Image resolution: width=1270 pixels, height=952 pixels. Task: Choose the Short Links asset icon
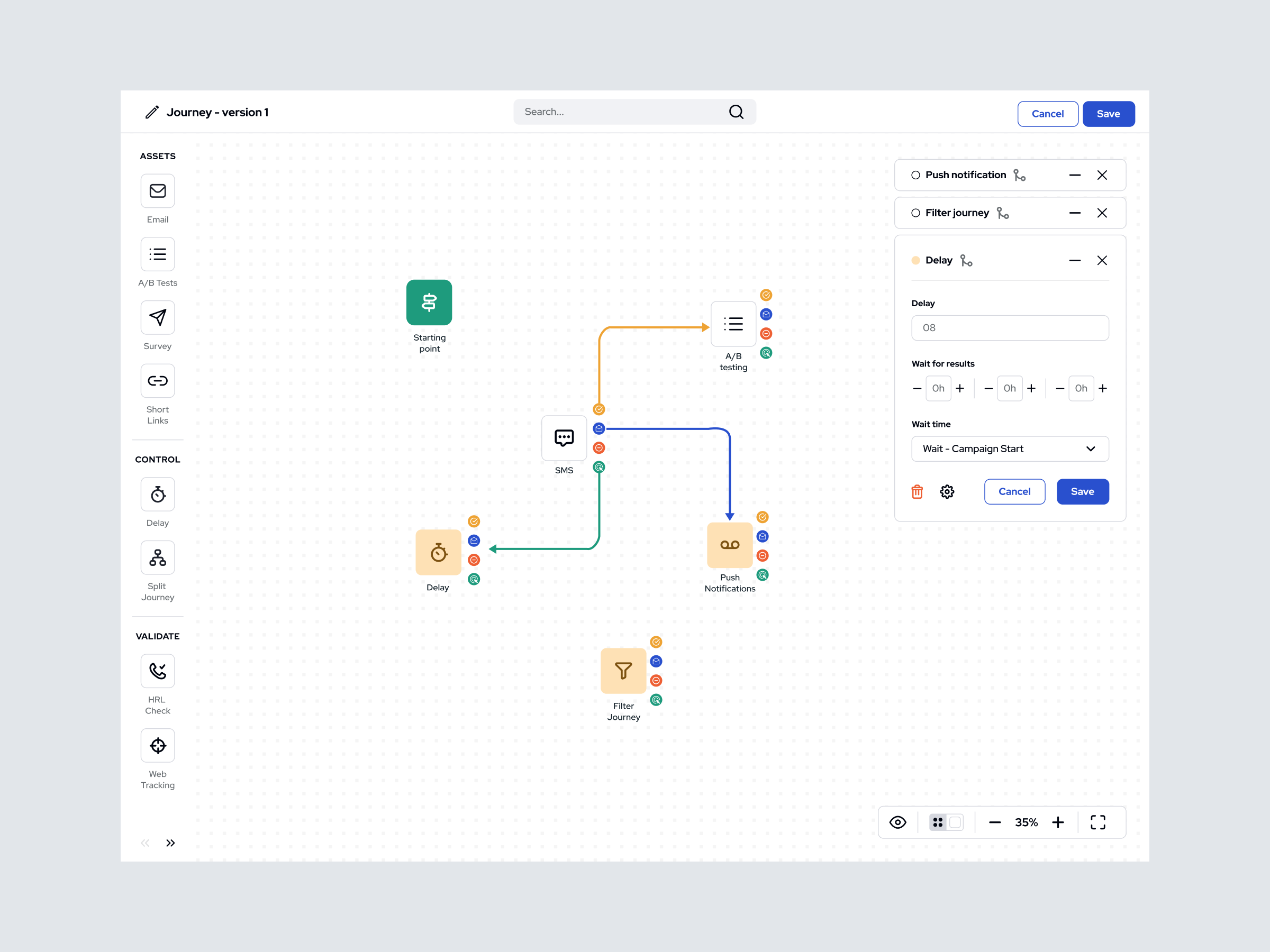click(x=157, y=380)
